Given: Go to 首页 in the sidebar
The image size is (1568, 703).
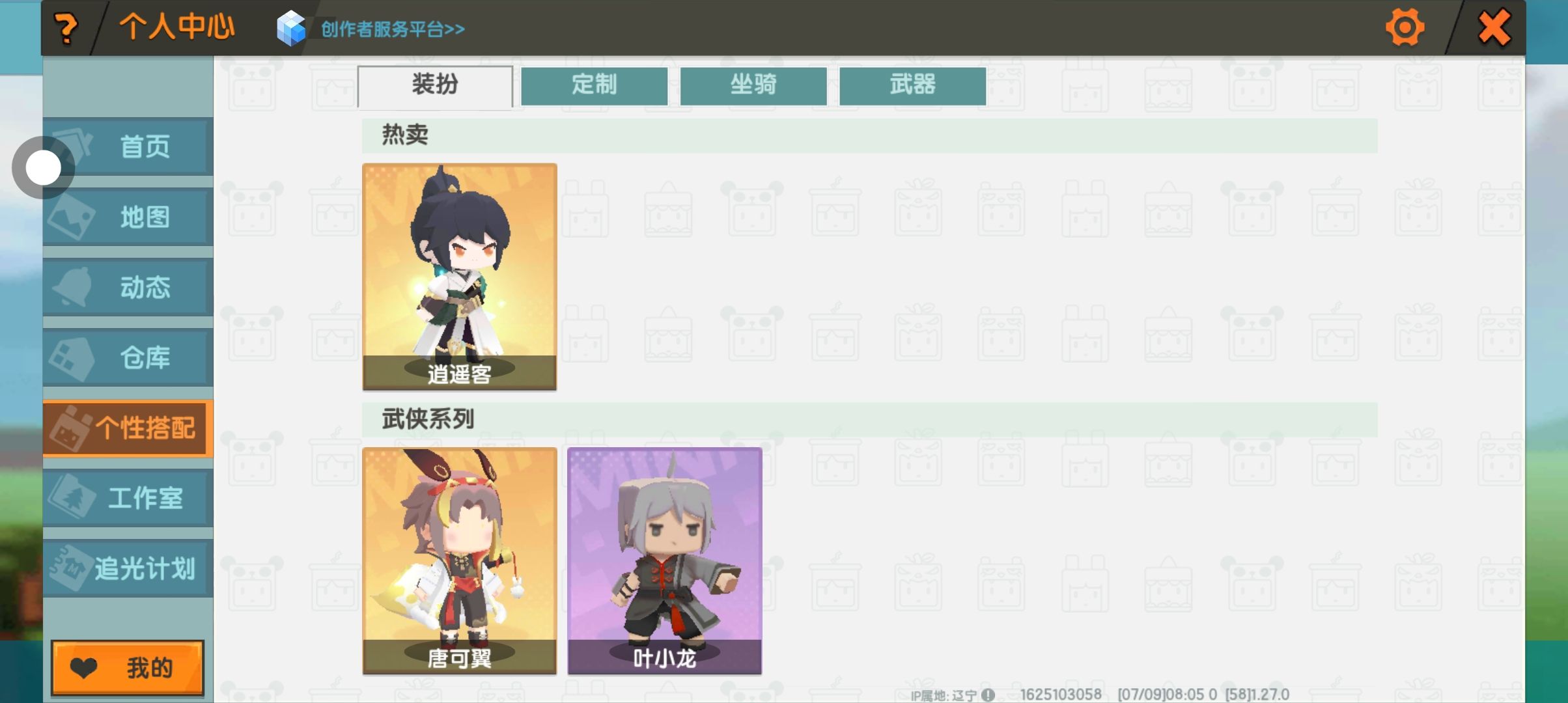Looking at the screenshot, I should [128, 146].
